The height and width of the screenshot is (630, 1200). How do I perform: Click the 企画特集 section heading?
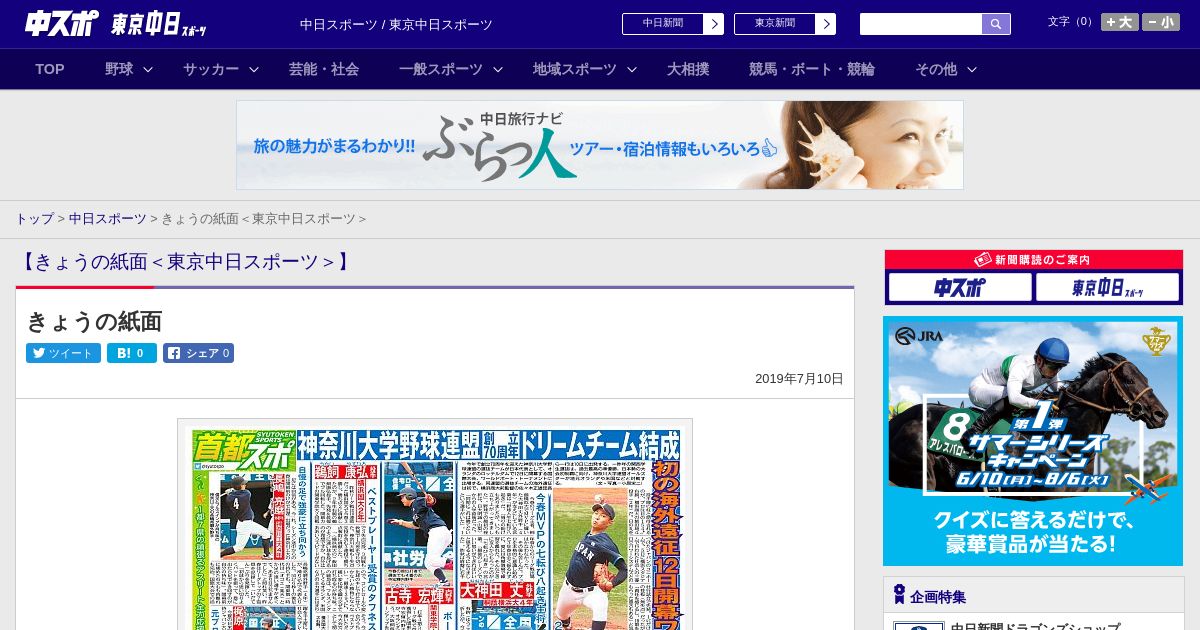[x=938, y=597]
